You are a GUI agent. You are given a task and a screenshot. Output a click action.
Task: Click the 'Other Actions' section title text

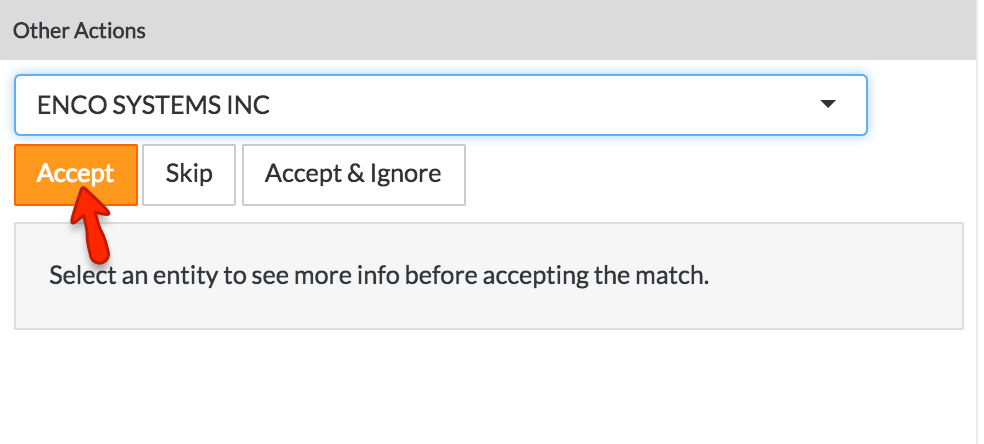click(79, 30)
